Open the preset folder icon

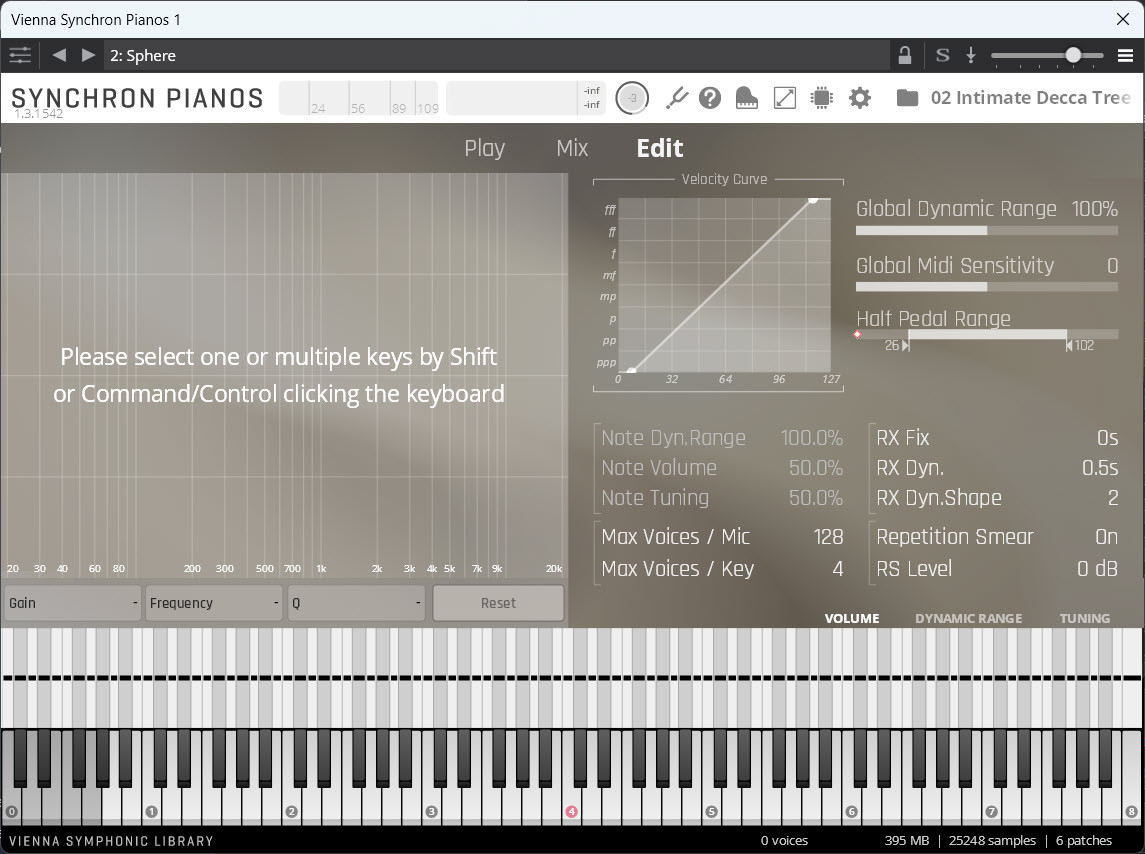pos(907,98)
